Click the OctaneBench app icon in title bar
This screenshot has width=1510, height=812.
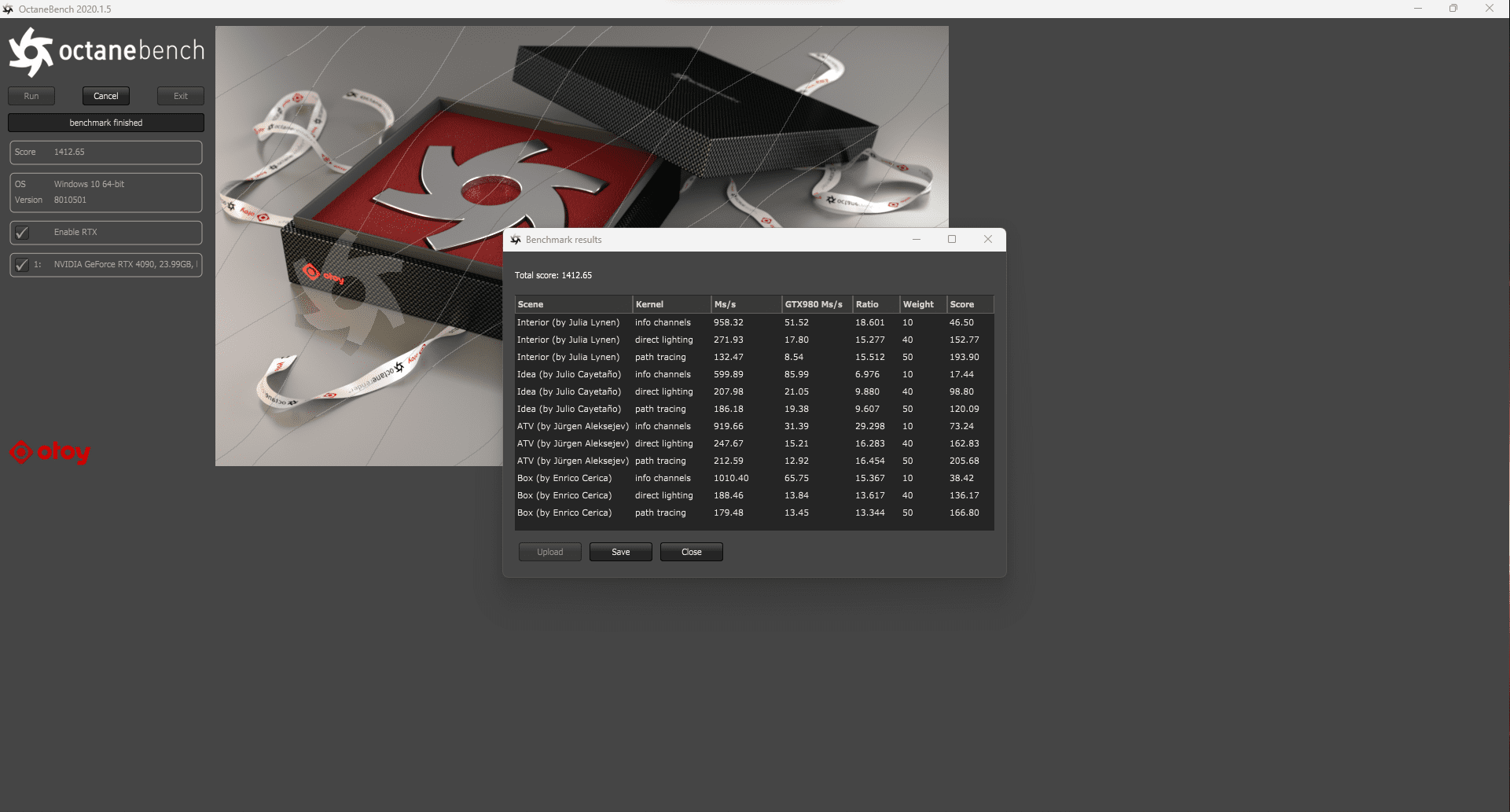point(8,9)
